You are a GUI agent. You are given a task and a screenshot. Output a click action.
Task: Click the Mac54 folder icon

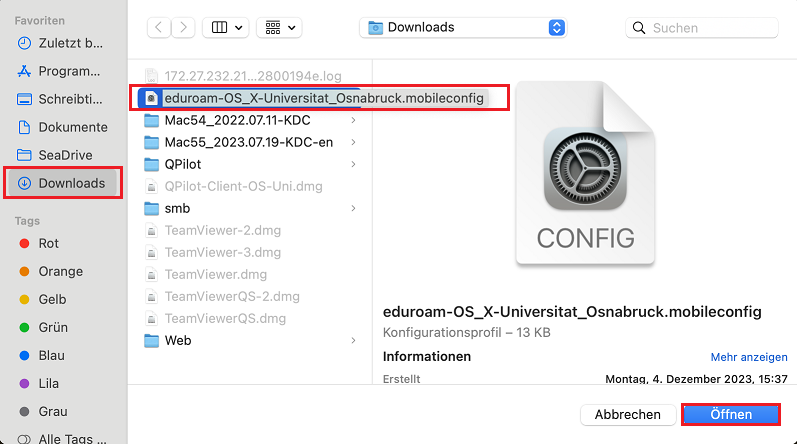151,120
